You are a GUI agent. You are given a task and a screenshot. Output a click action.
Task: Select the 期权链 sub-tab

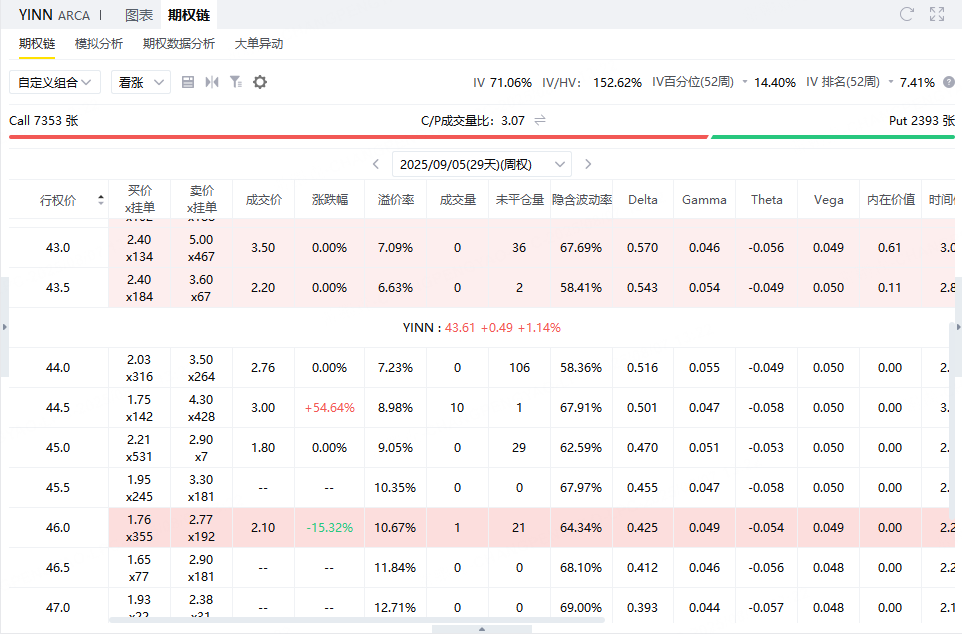pyautogui.click(x=37, y=44)
